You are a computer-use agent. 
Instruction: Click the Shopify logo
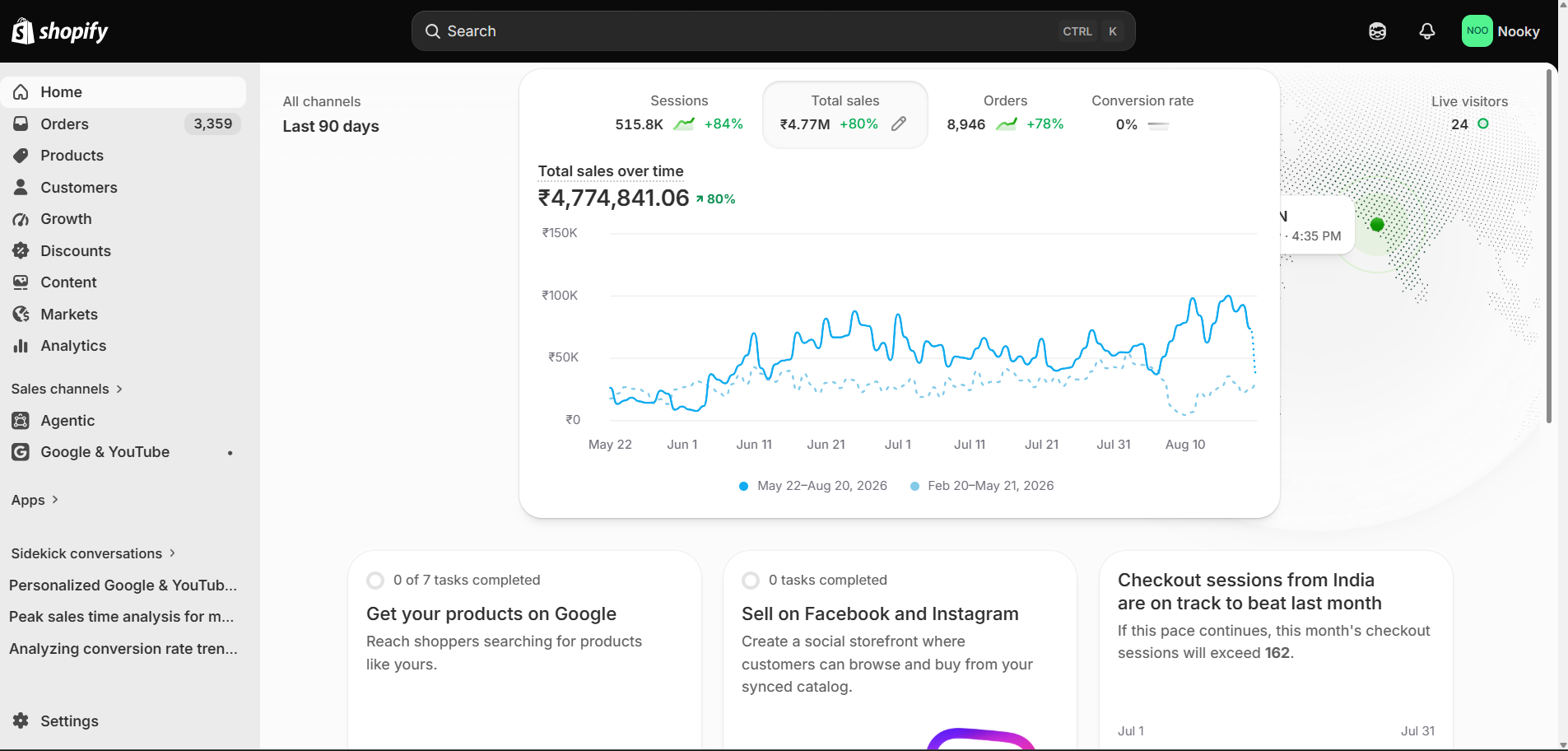click(59, 31)
